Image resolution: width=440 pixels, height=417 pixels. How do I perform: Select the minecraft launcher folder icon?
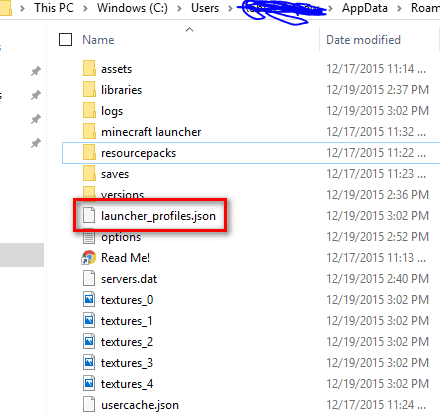pos(89,132)
